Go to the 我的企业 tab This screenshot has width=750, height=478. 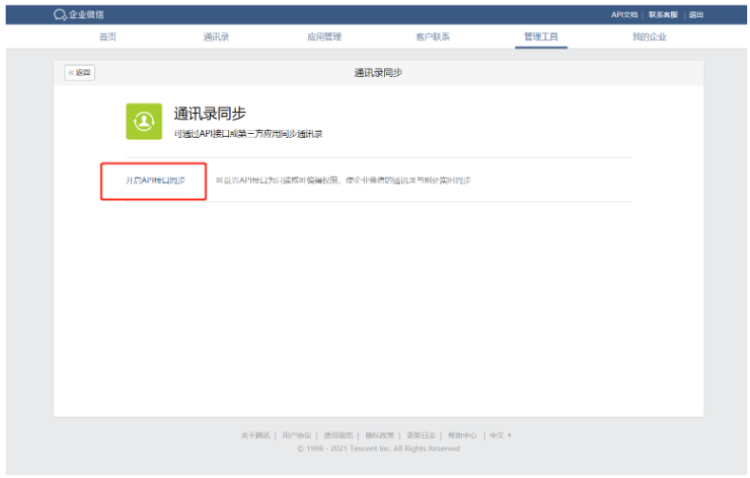pyautogui.click(x=649, y=37)
